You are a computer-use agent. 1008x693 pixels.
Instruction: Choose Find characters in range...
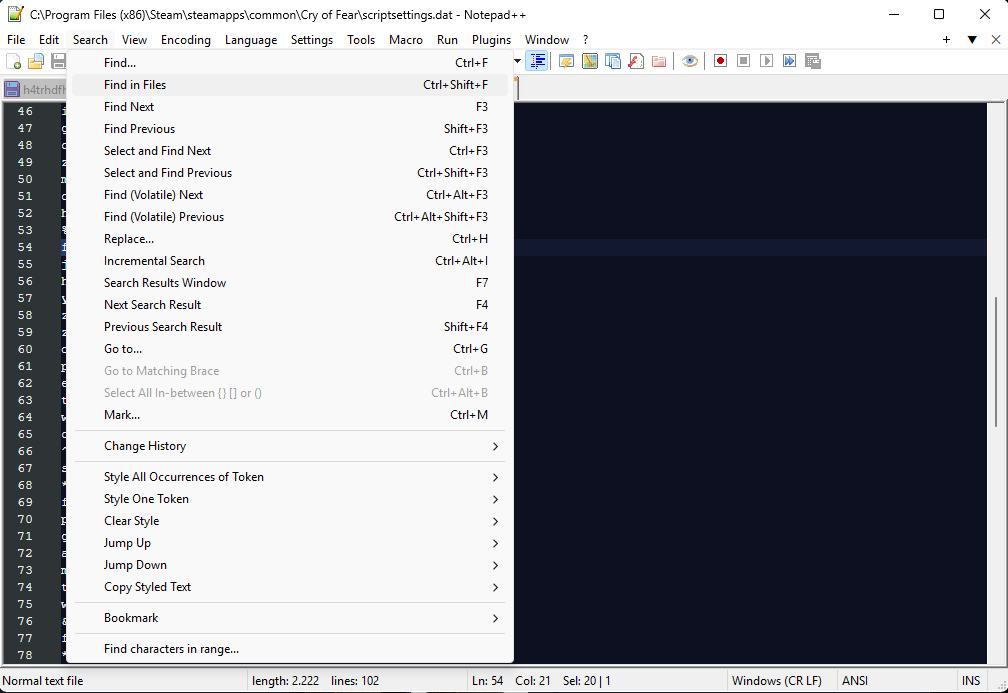pos(290,649)
